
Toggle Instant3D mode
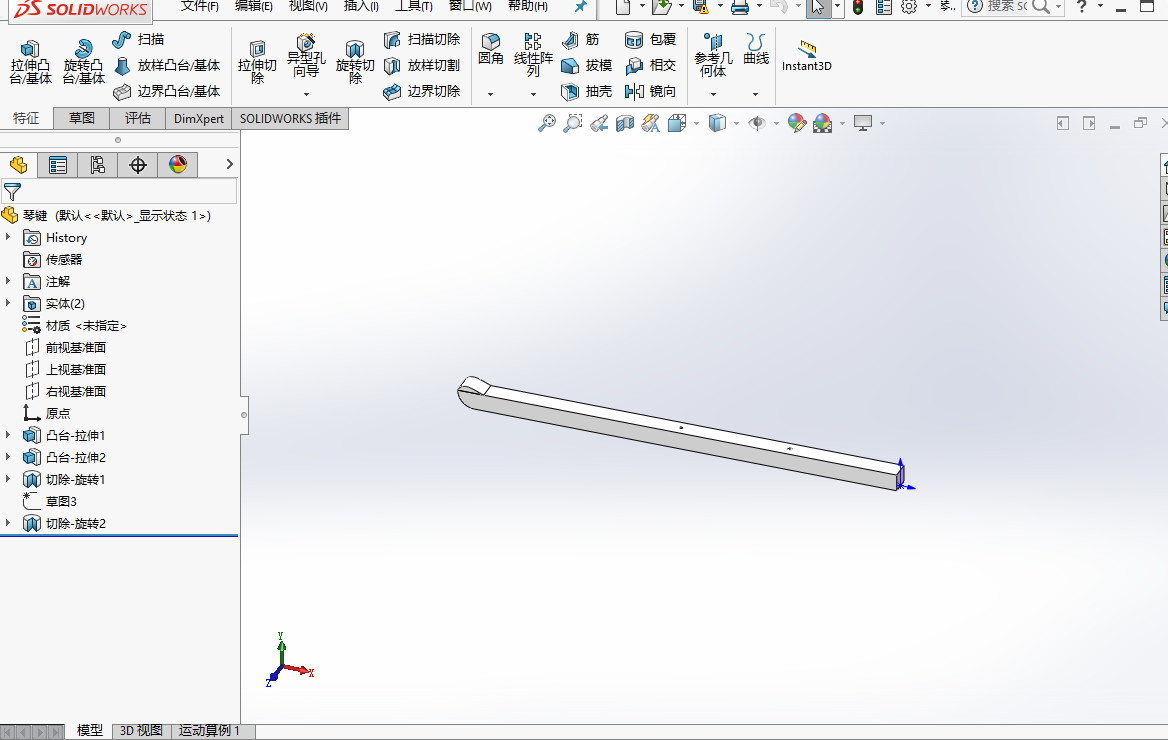pyautogui.click(x=807, y=56)
